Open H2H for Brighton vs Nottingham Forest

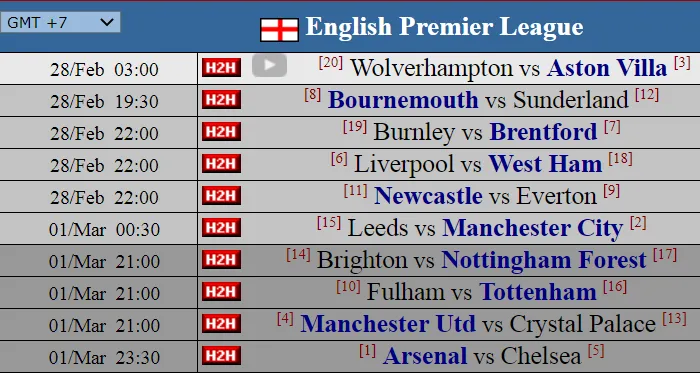coord(221,260)
